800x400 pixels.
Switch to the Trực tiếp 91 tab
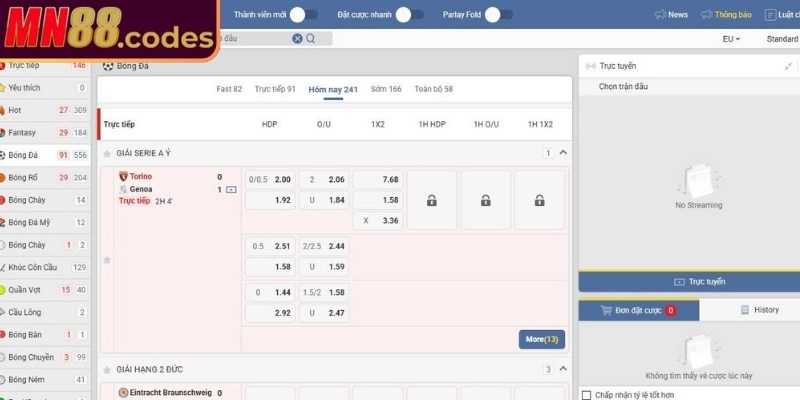(275, 89)
